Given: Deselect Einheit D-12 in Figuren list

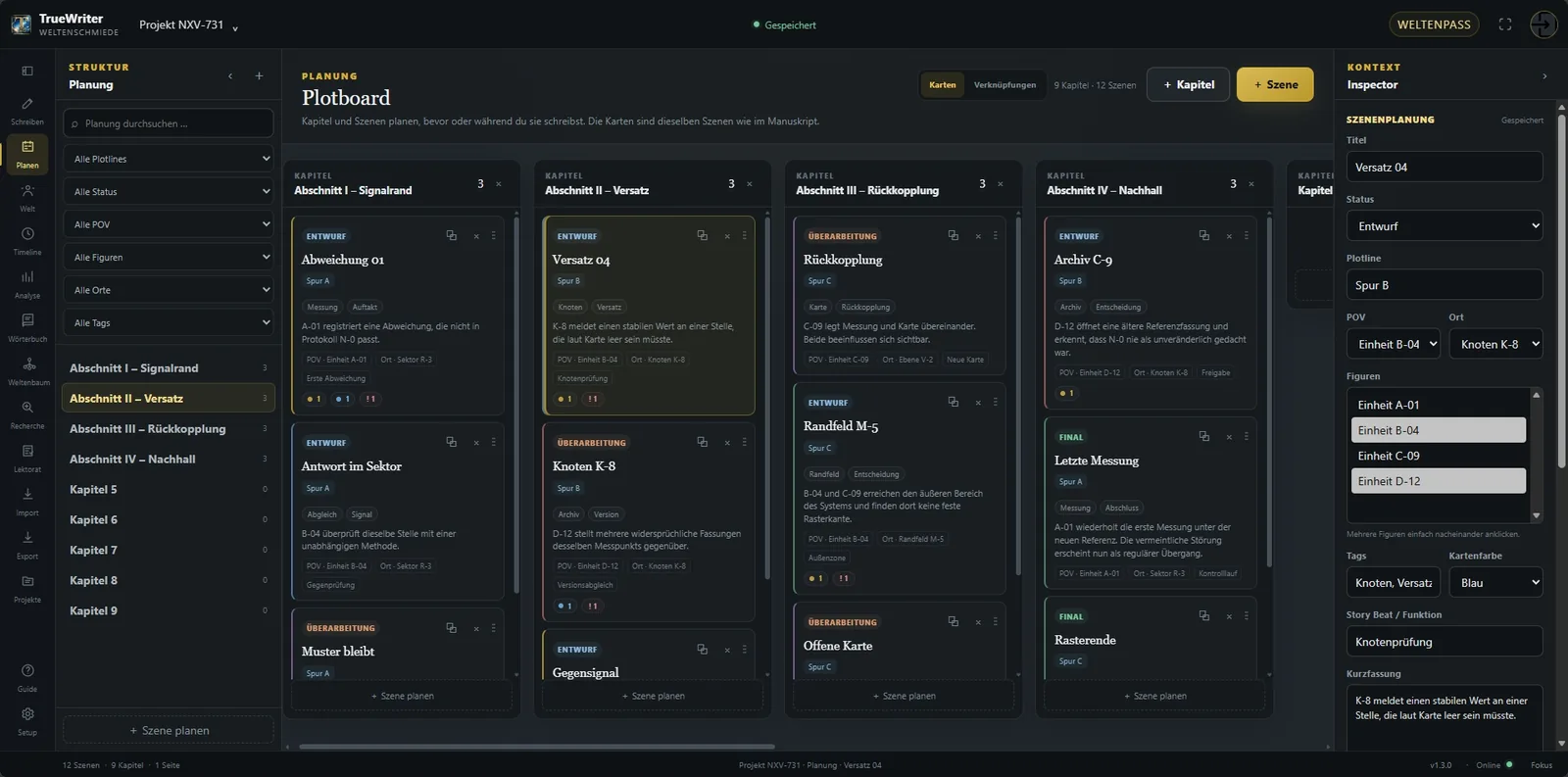Looking at the screenshot, I should tap(1438, 481).
